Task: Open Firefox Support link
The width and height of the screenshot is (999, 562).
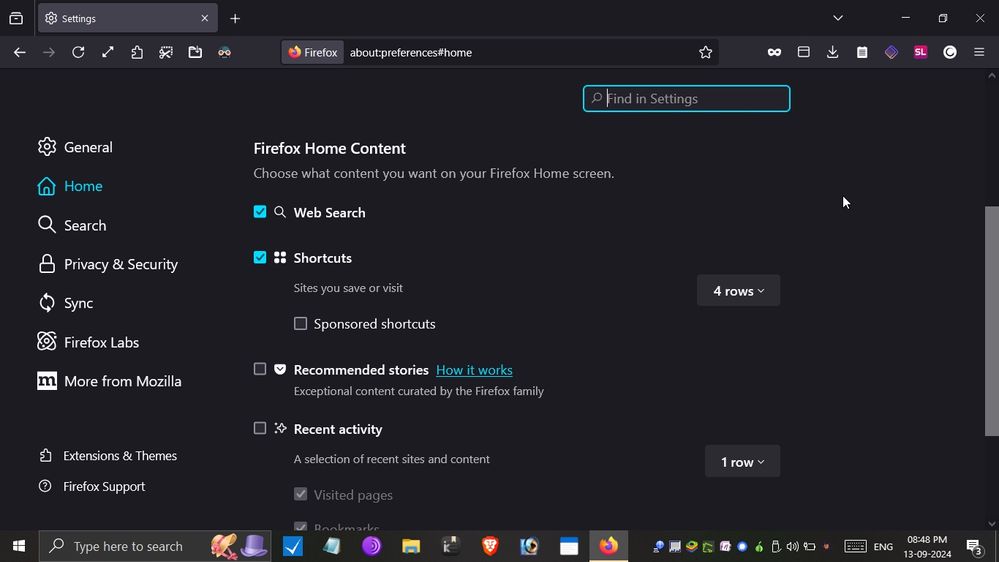Action: pyautogui.click(x=92, y=486)
